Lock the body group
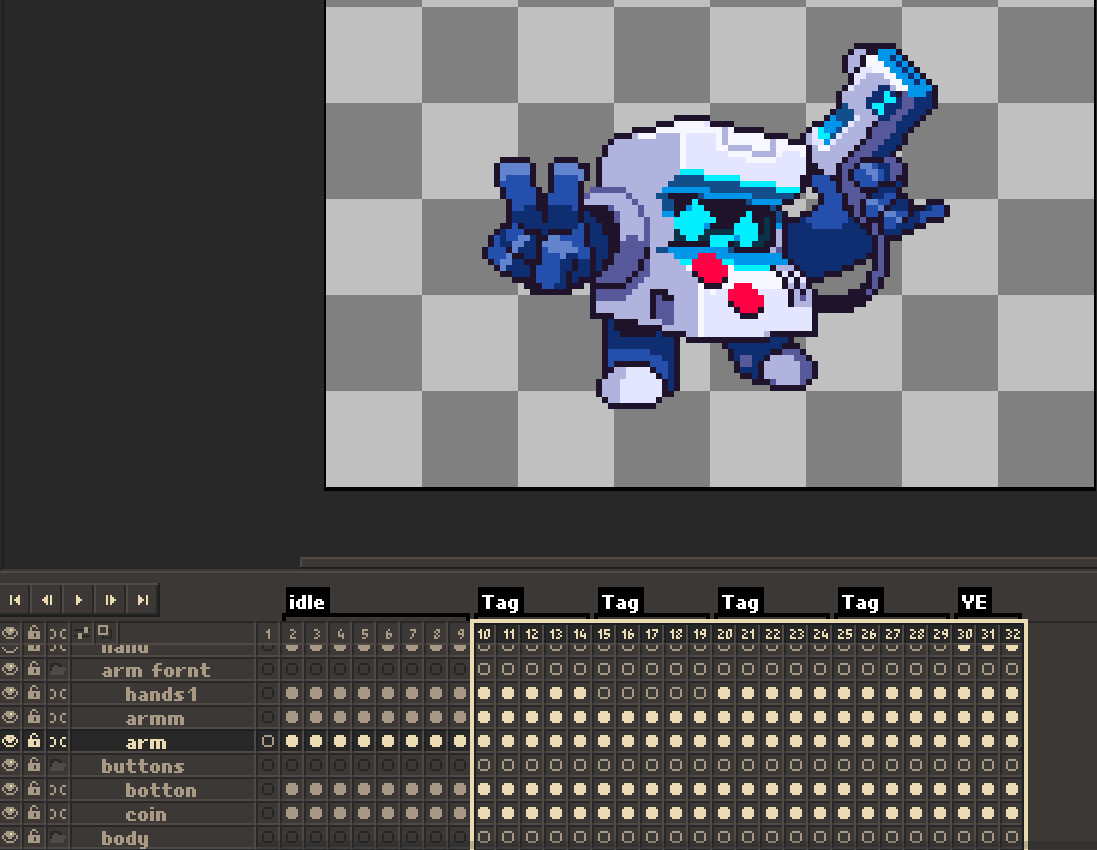Screen dimensions: 1097x850 (34, 837)
